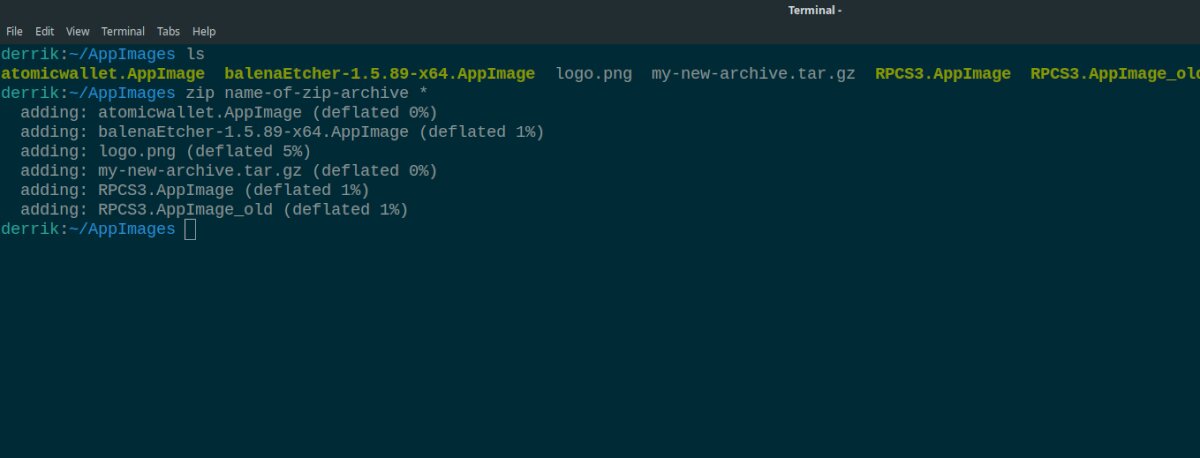Click the zip name-of-zip-archive command text
Screen dimensions: 1200x458
[x=306, y=93]
